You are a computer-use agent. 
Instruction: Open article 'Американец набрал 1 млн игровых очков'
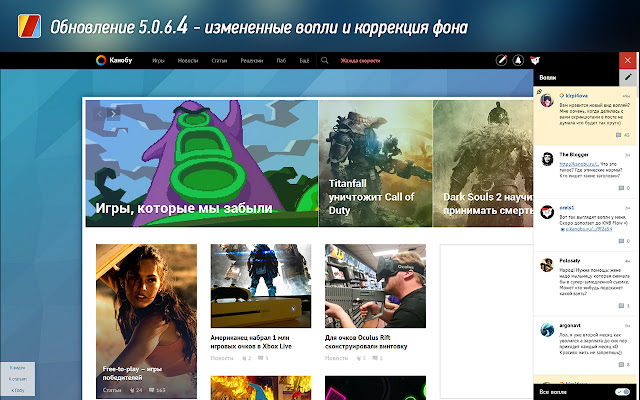point(251,342)
